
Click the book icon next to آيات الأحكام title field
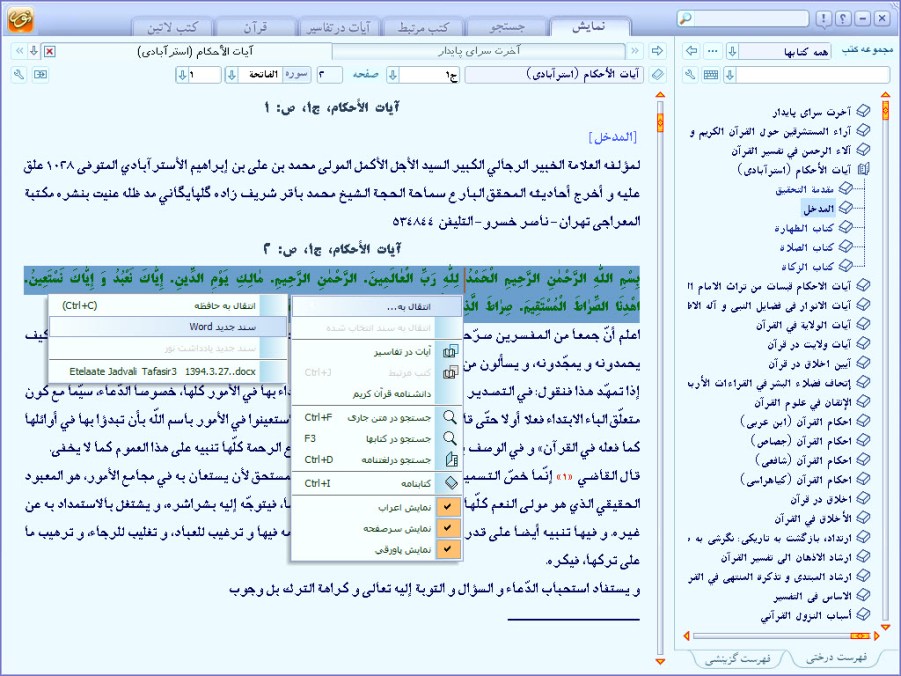pyautogui.click(x=658, y=75)
